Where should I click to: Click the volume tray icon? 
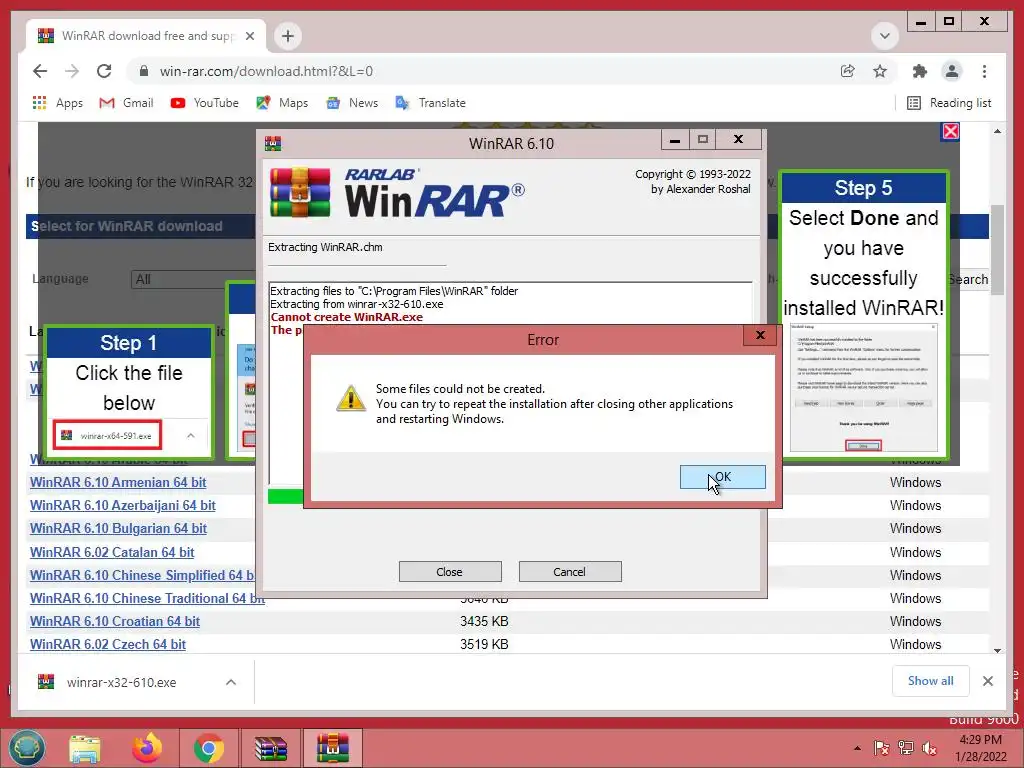(929, 748)
